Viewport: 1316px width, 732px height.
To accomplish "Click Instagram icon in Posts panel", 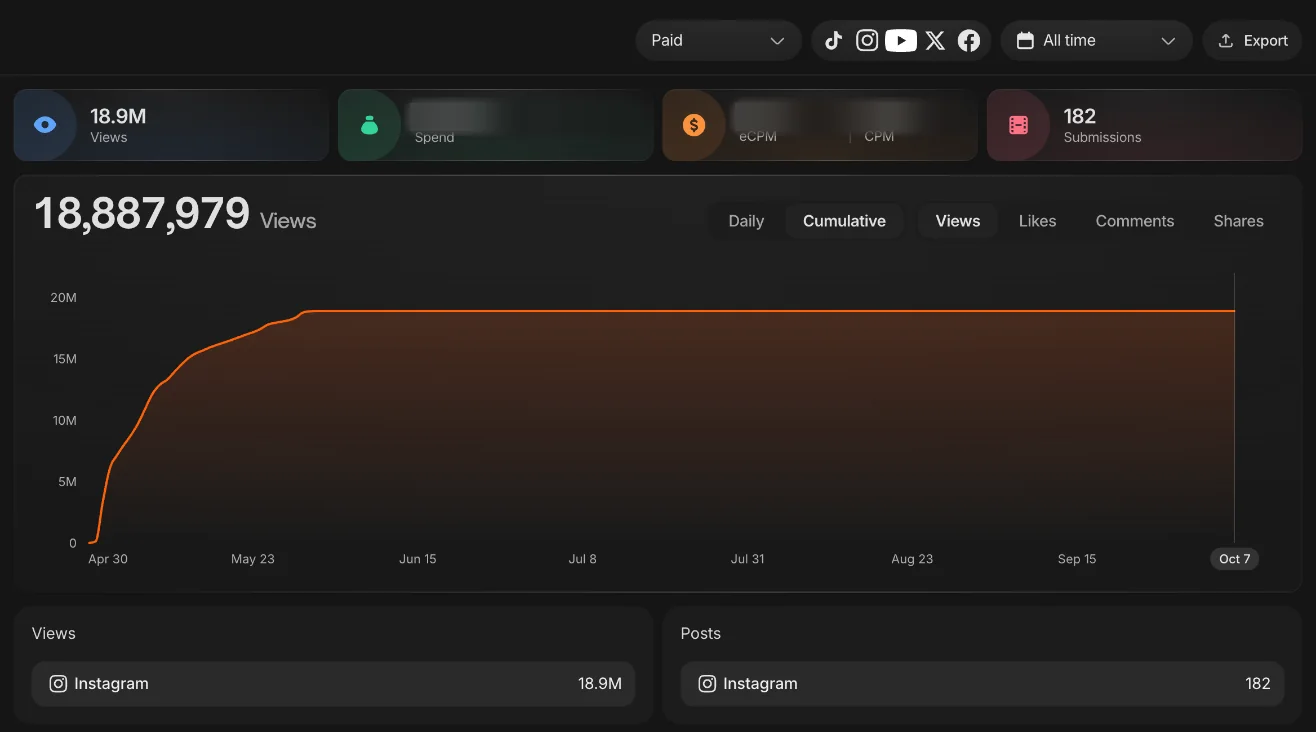I will (x=707, y=684).
